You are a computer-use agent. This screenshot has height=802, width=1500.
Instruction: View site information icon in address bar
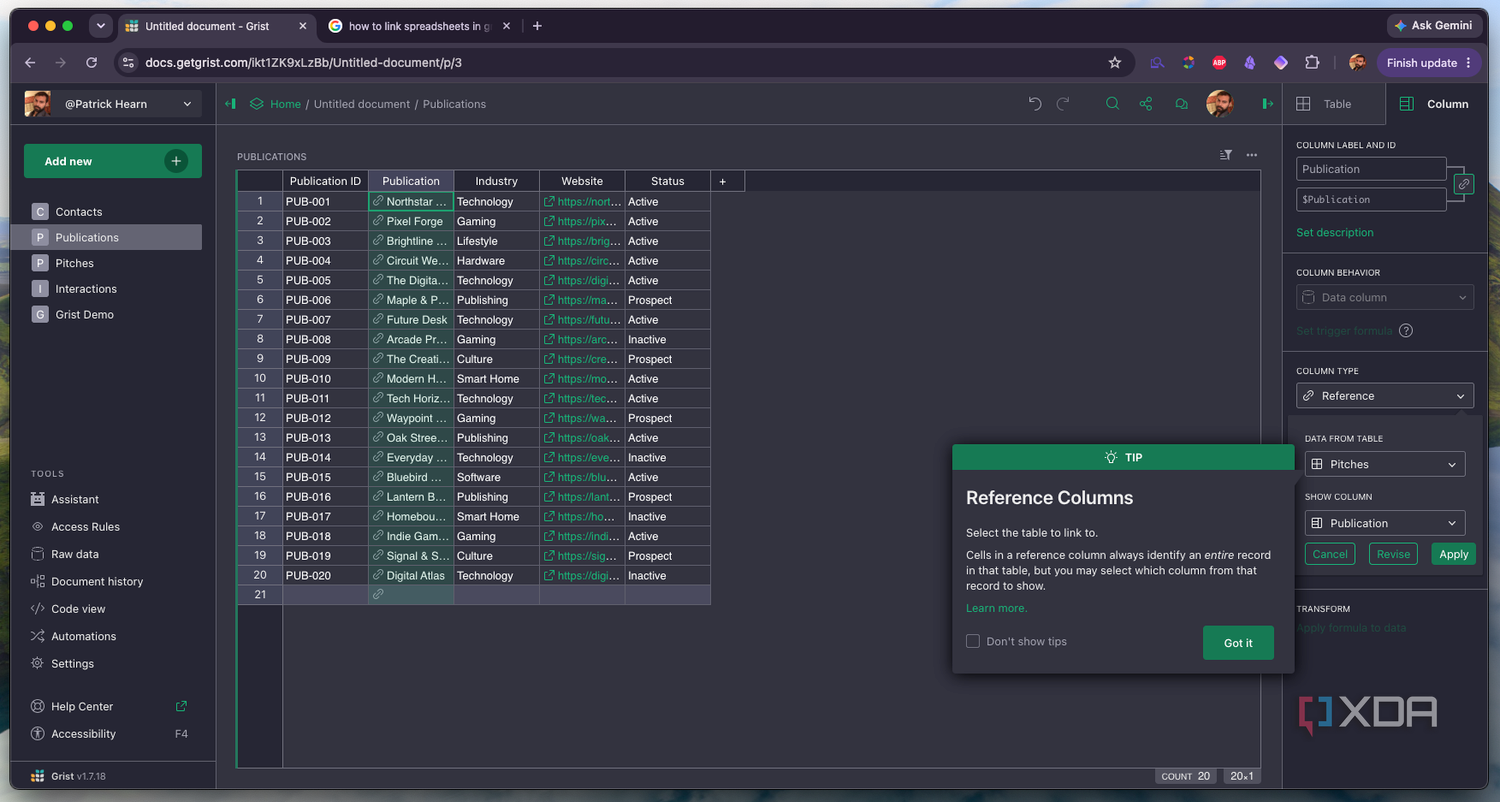[x=128, y=62]
